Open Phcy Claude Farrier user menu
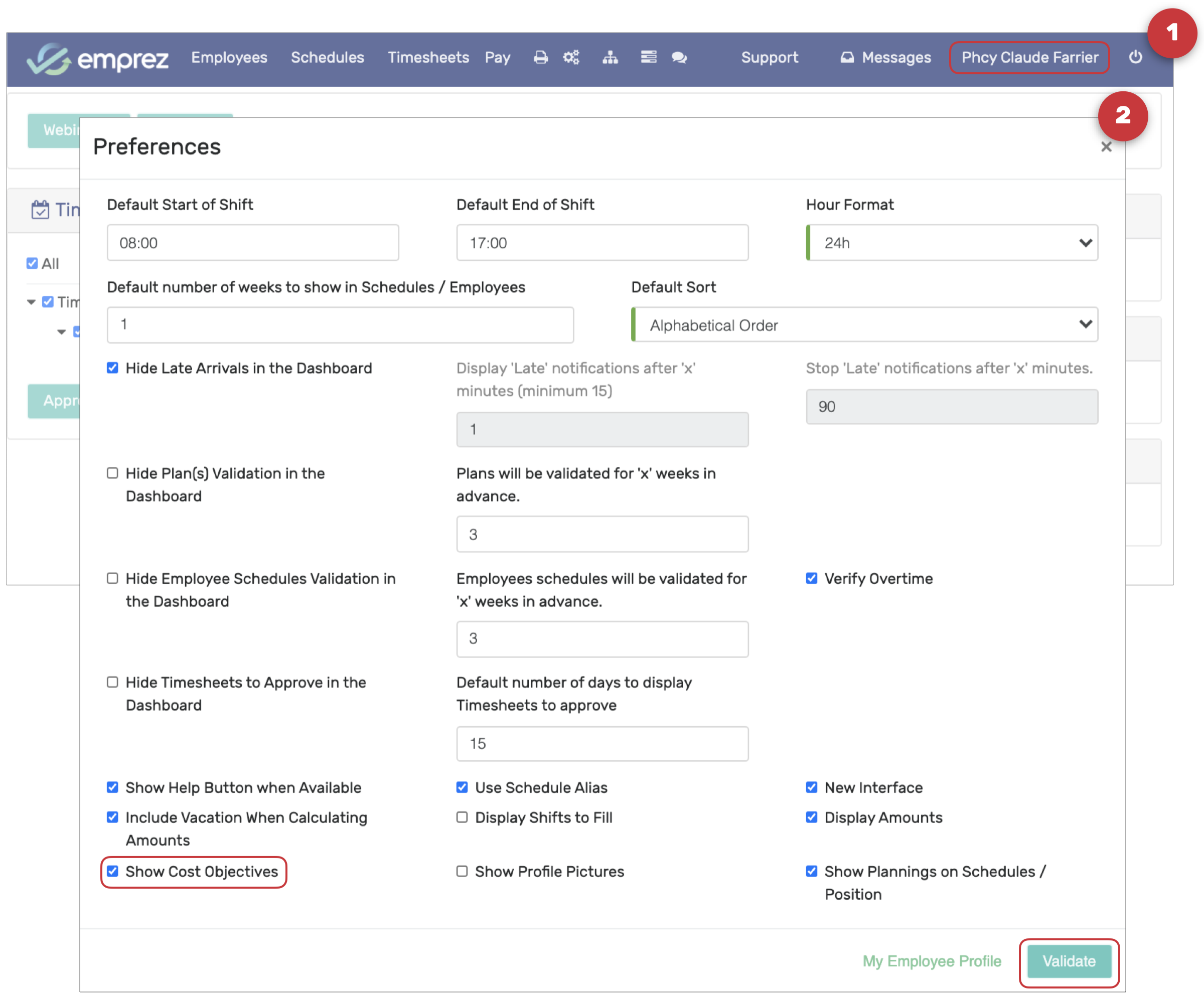The width and height of the screenshot is (1204, 993). coord(1029,58)
